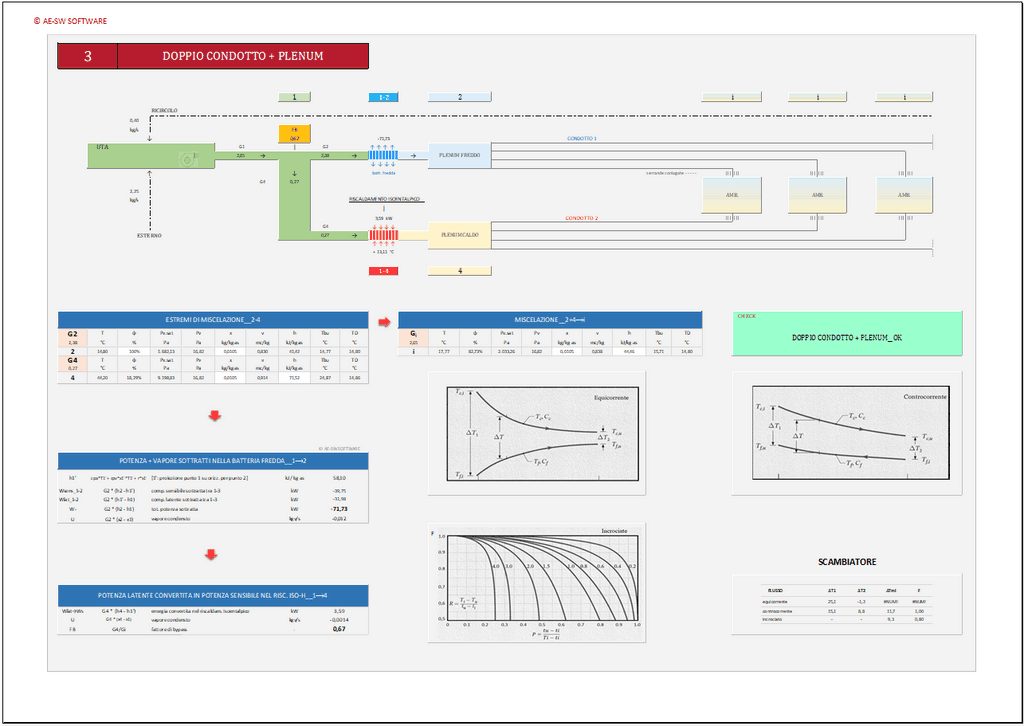Screen dimensions: 1024x726
Task: Click red arrow beside Estremi di Miscelazione table
Action: (384, 322)
